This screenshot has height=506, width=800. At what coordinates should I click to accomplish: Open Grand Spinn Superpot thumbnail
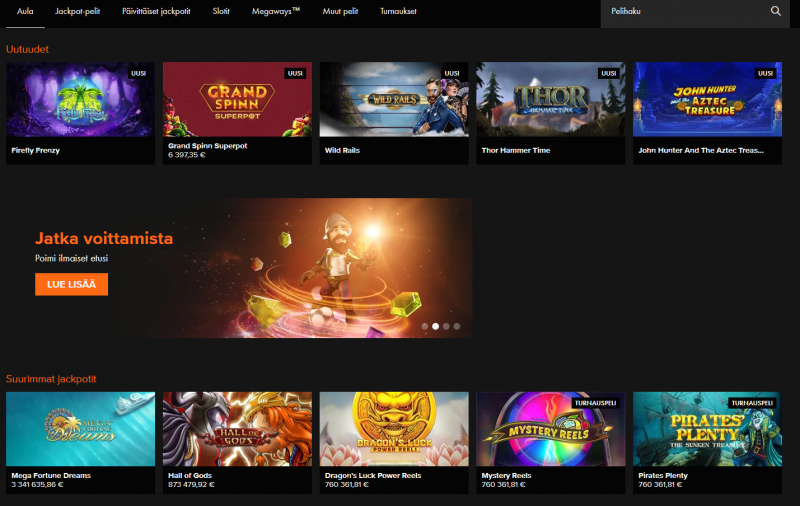pyautogui.click(x=237, y=99)
